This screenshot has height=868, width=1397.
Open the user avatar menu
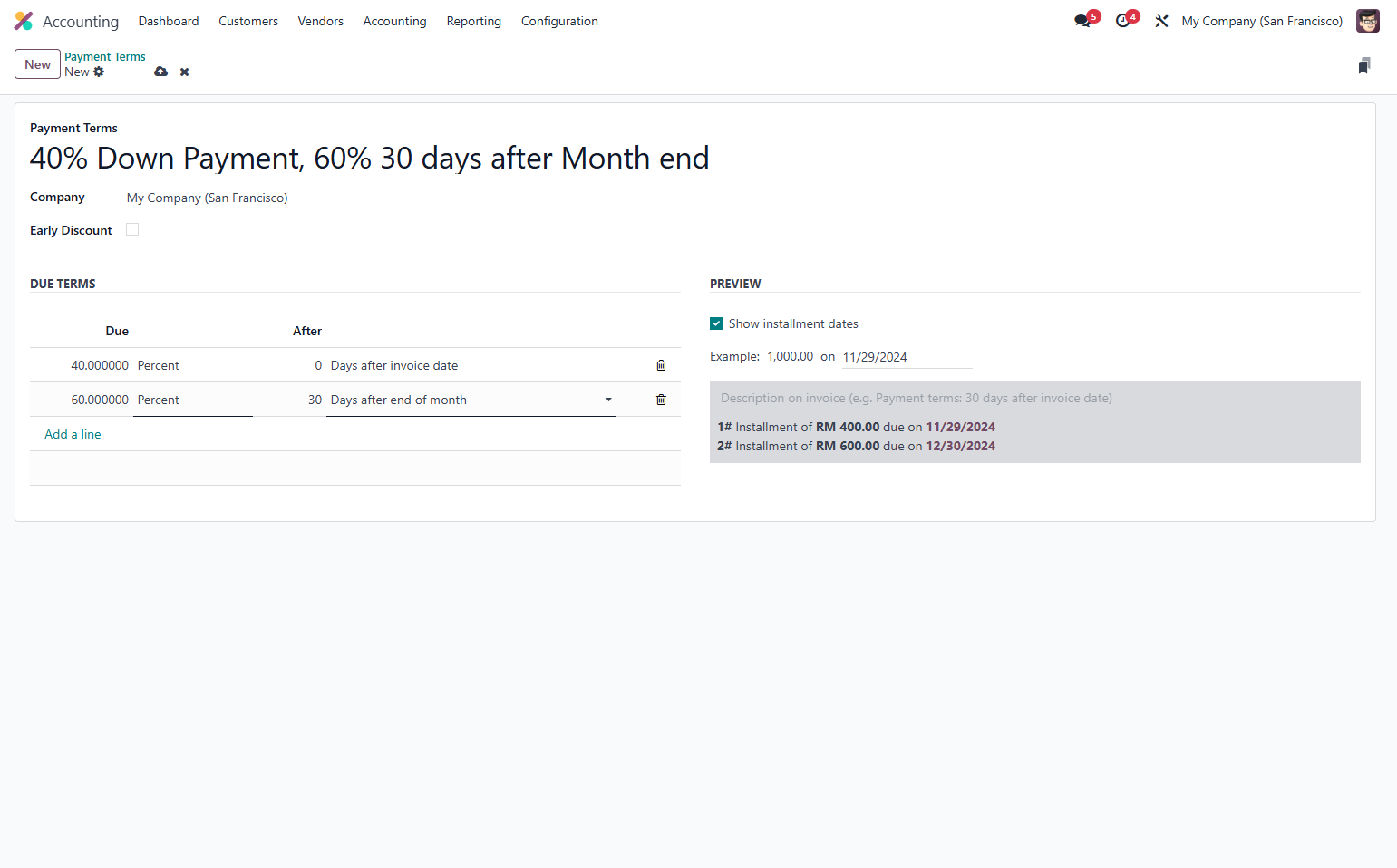point(1367,21)
